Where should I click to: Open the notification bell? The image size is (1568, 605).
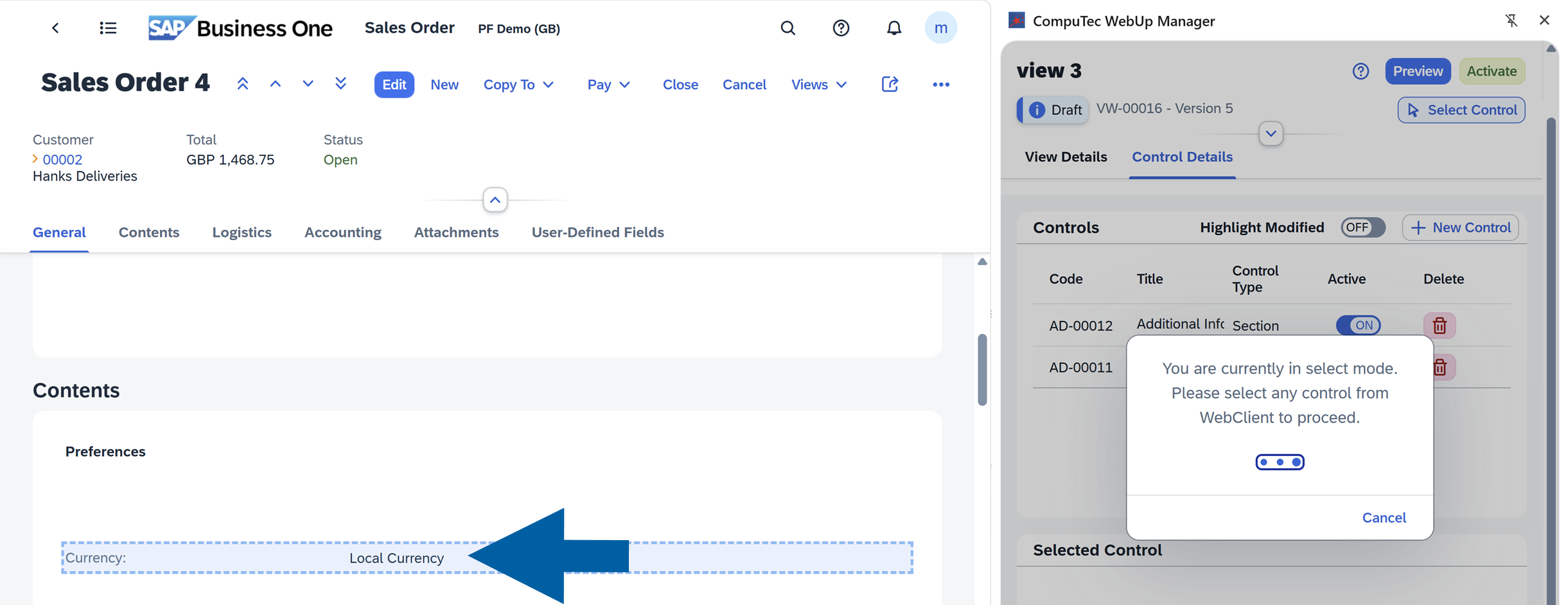click(894, 28)
